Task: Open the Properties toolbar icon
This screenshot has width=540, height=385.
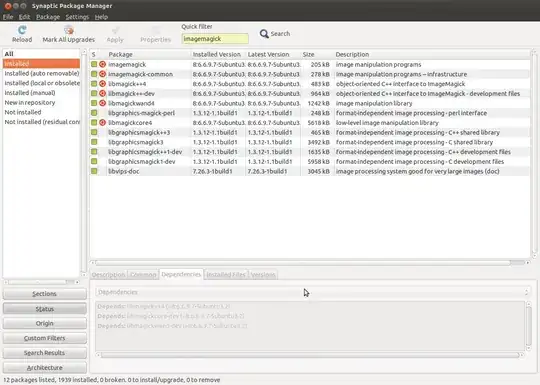Action: 155,31
